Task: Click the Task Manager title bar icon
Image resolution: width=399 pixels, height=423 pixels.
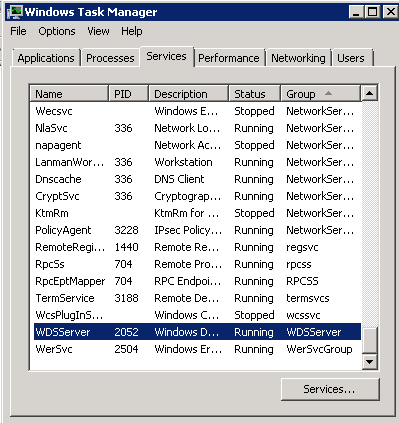Action: tap(15, 12)
